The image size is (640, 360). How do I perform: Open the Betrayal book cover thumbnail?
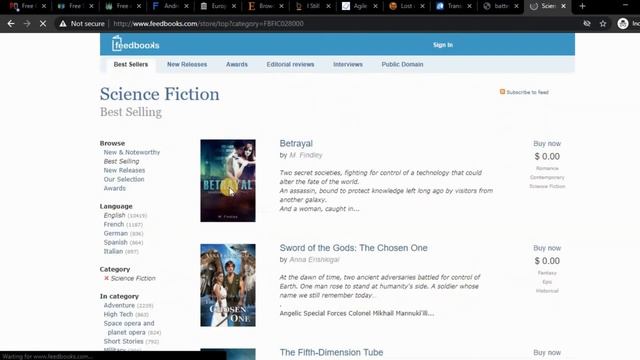[x=228, y=181]
